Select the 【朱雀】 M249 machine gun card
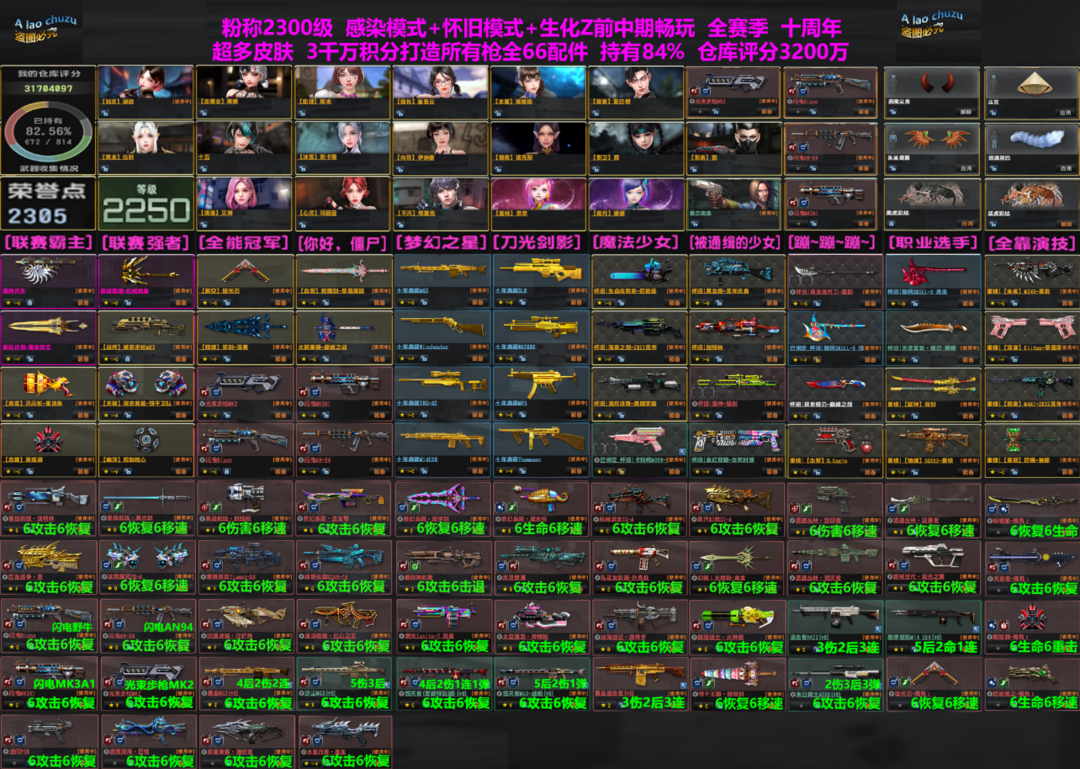Image resolution: width=1080 pixels, height=769 pixels. [1032, 281]
